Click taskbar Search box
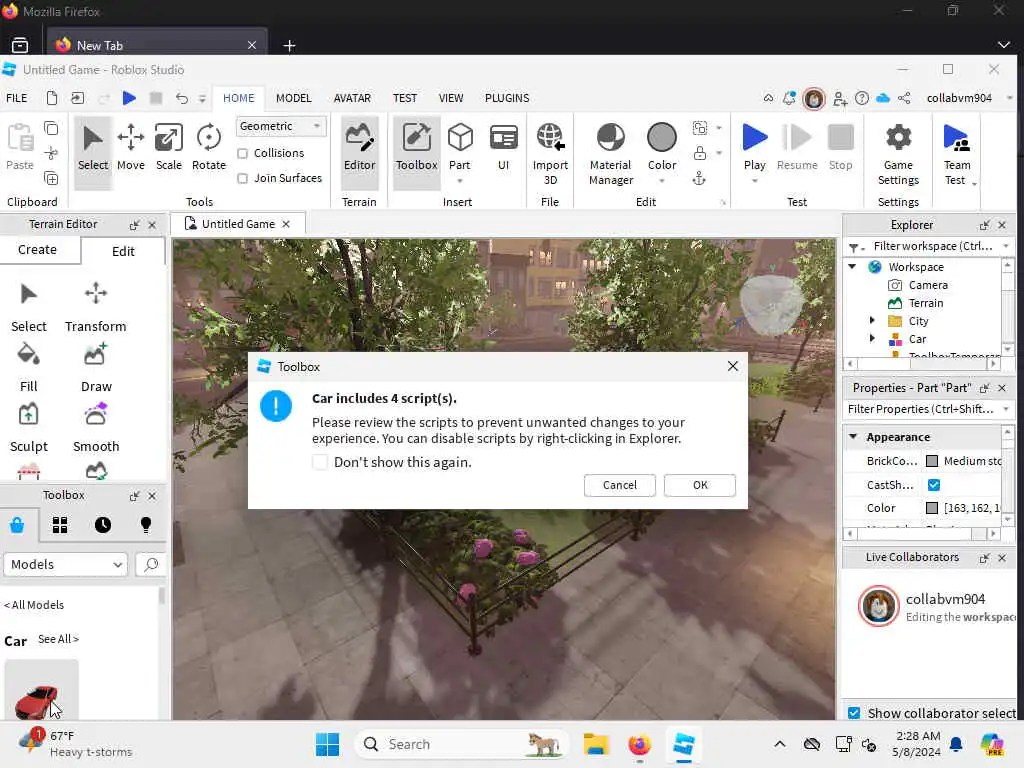The image size is (1024, 768). [x=461, y=744]
